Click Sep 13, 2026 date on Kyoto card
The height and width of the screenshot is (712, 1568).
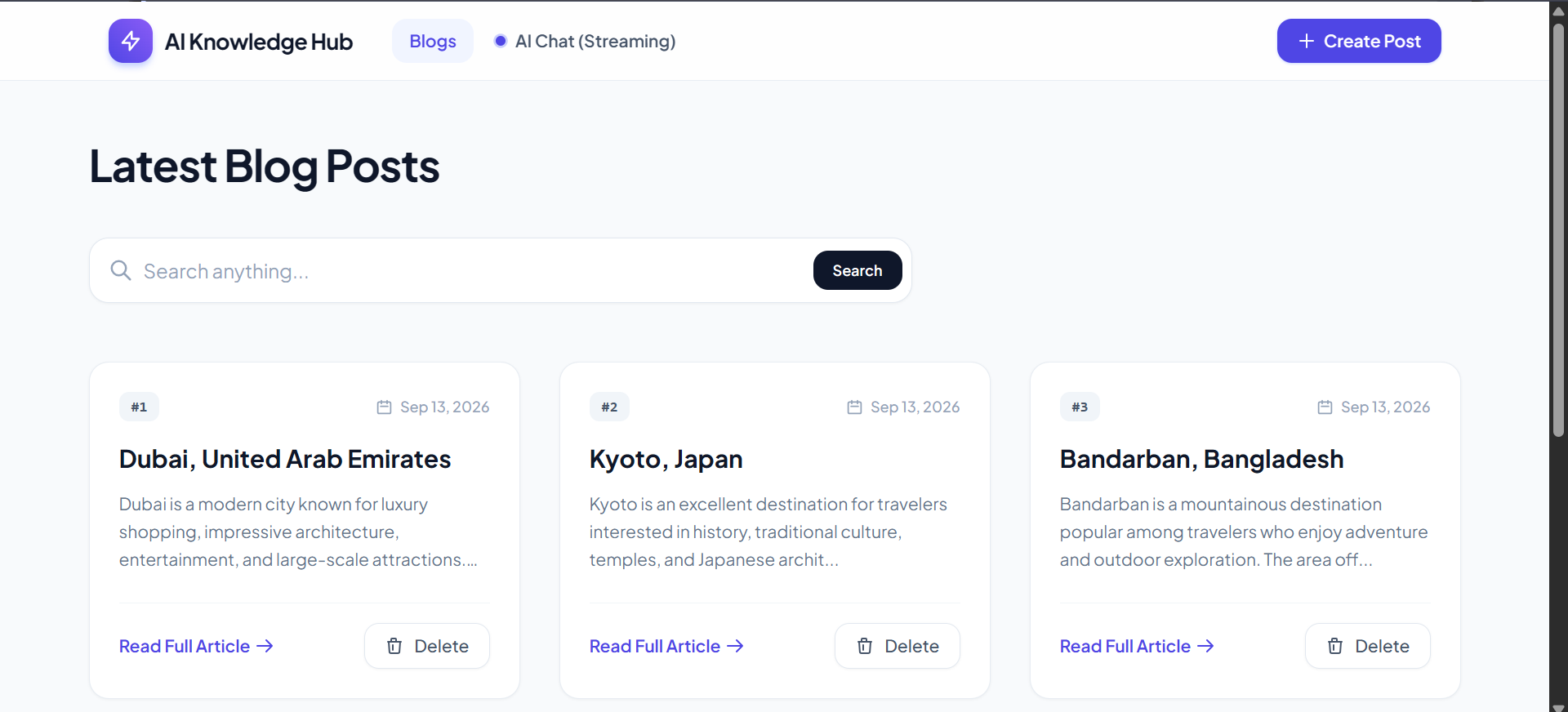point(915,407)
